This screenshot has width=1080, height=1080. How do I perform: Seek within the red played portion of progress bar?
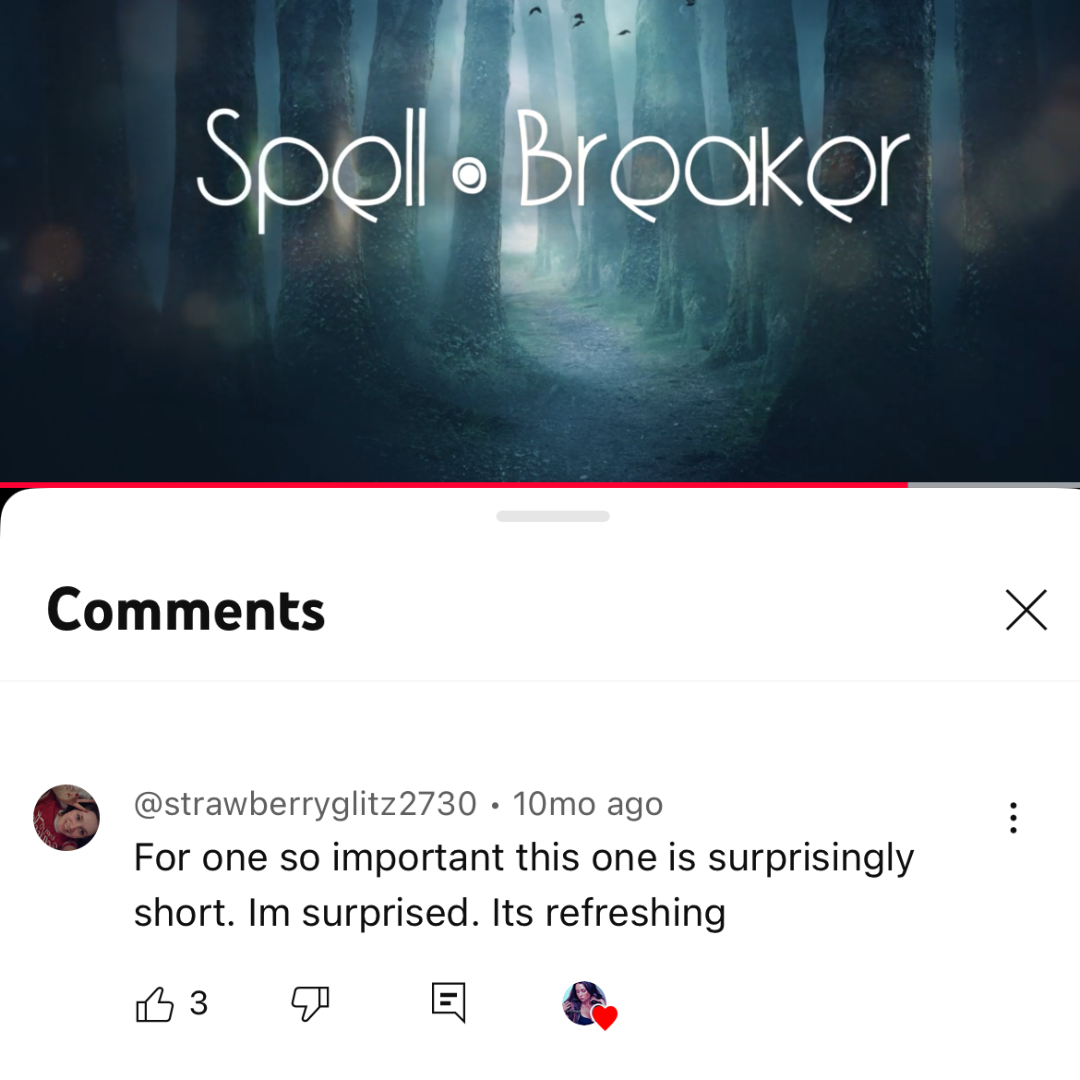click(x=453, y=485)
